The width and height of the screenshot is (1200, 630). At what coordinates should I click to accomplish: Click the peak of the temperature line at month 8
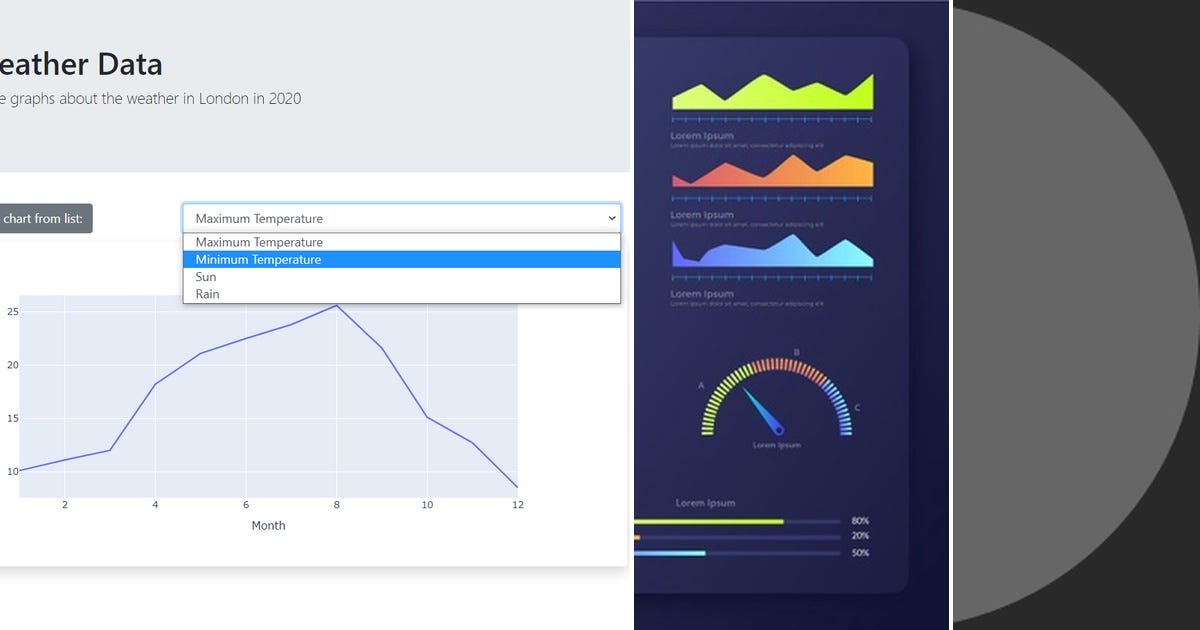[337, 305]
